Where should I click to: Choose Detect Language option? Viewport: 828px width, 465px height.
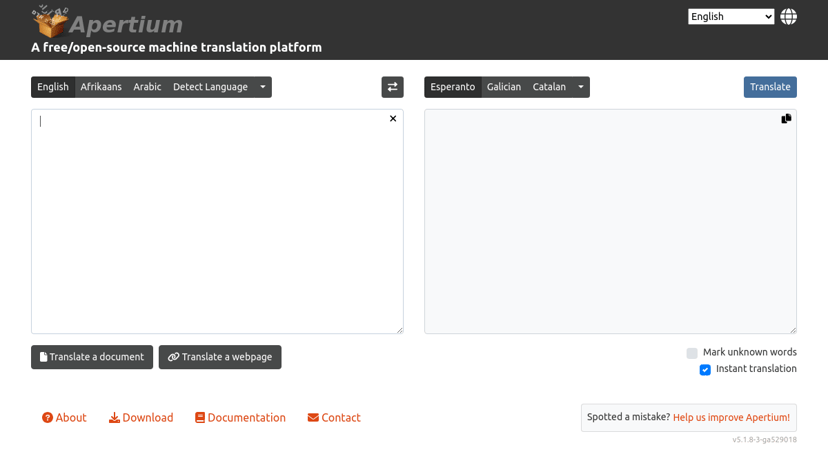[210, 87]
